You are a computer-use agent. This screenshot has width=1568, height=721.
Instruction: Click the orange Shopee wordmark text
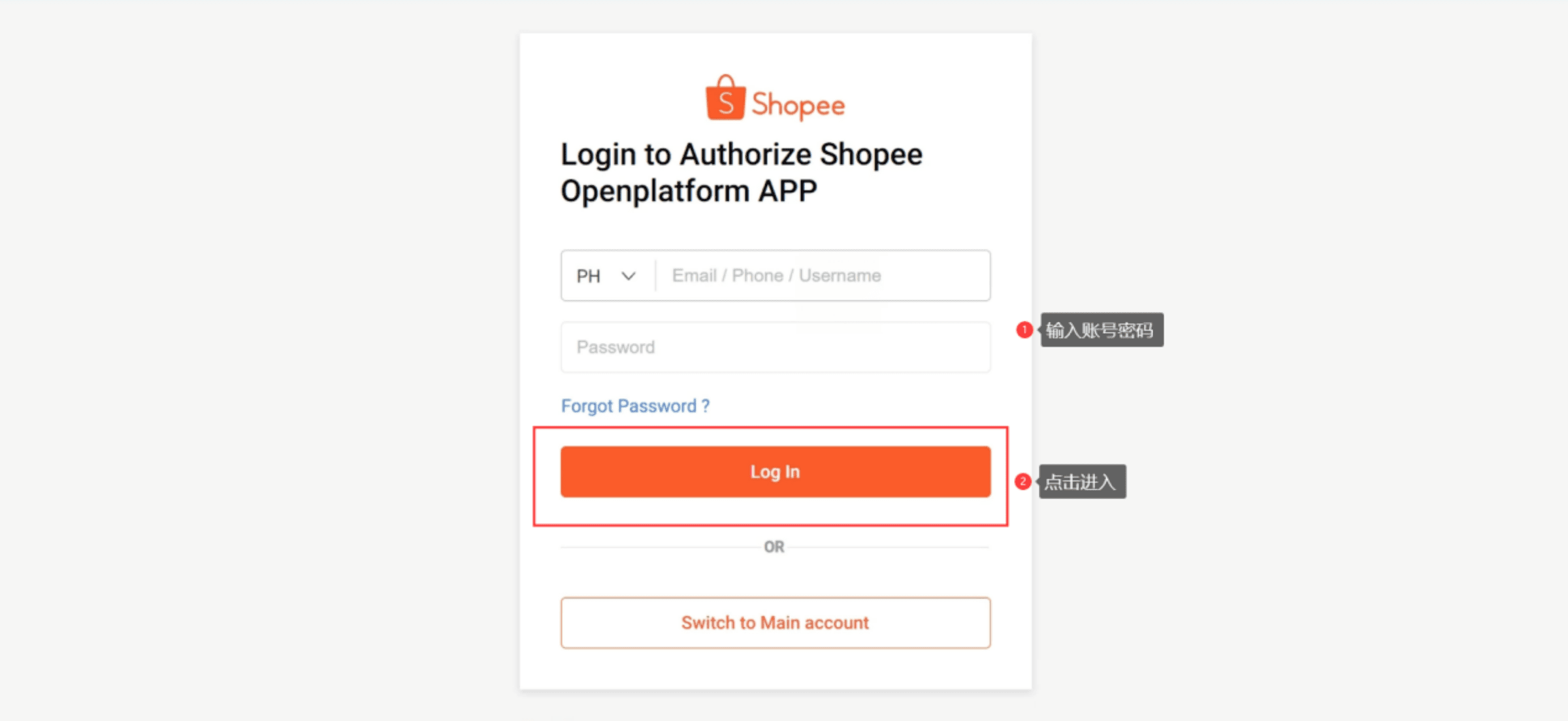[x=798, y=105]
